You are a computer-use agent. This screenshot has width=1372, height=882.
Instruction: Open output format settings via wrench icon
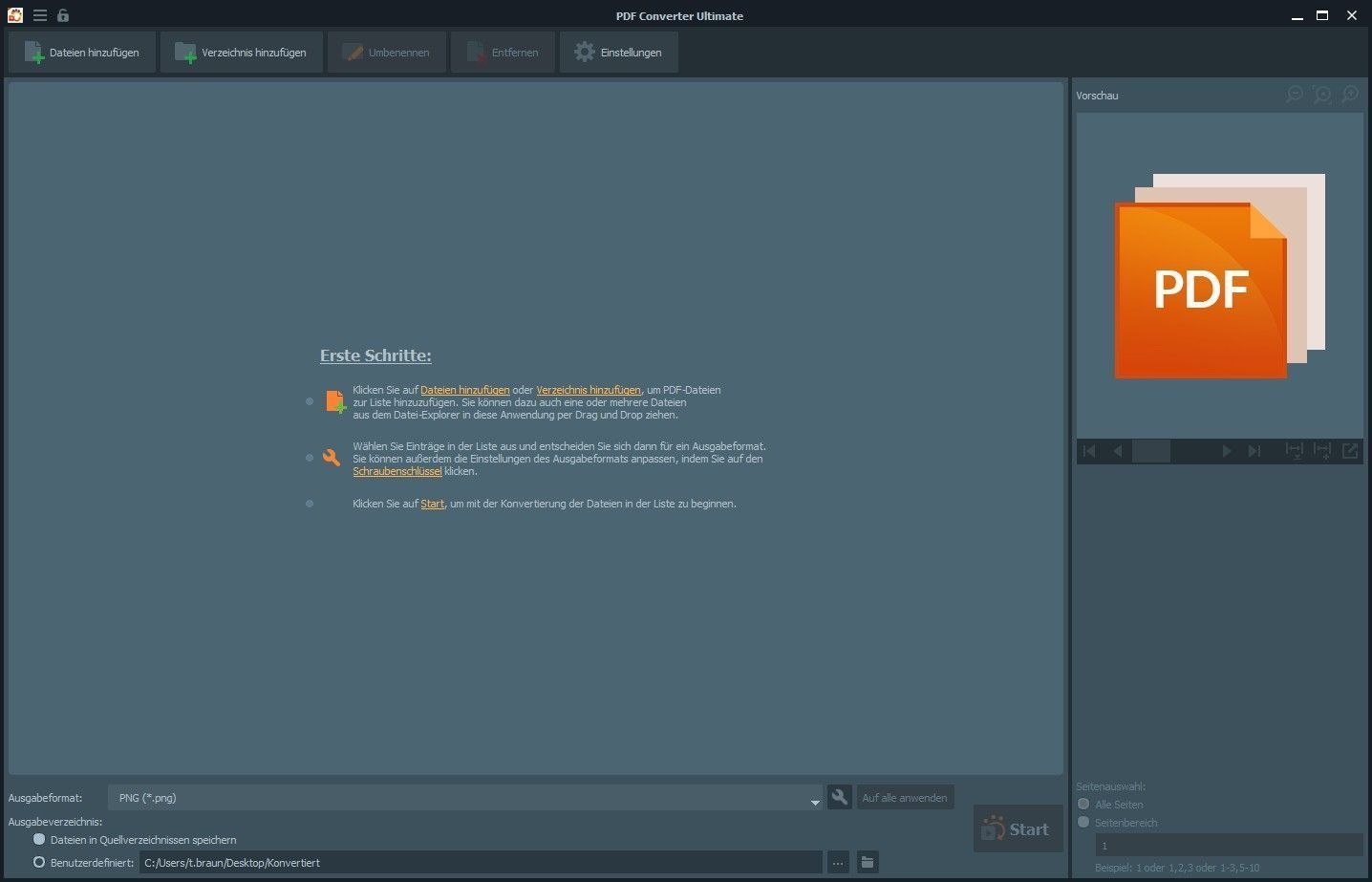point(839,797)
